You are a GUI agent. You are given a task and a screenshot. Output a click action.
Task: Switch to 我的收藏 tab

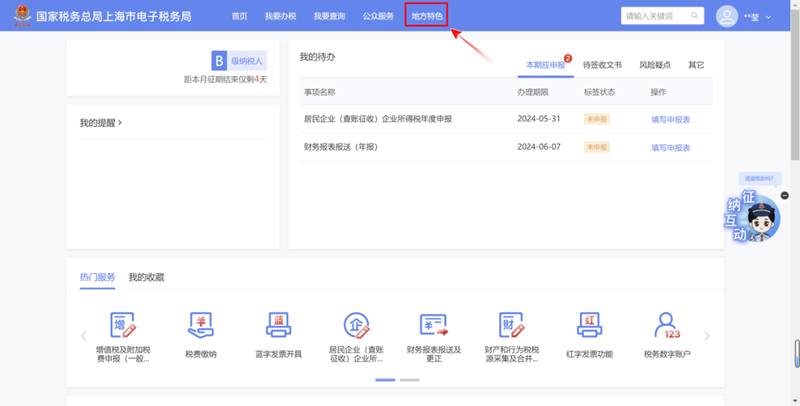(146, 277)
